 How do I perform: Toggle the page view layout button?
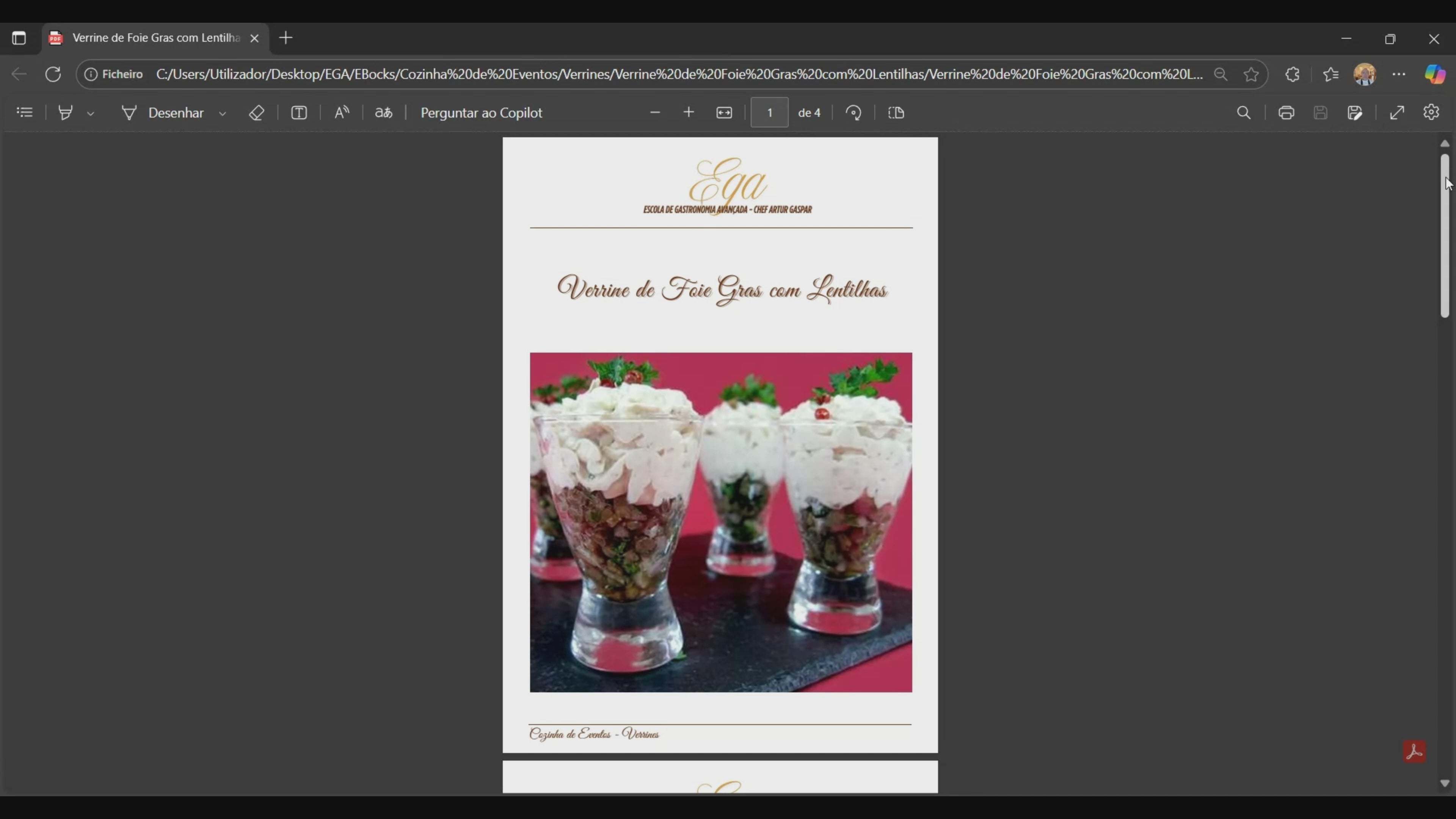click(896, 113)
